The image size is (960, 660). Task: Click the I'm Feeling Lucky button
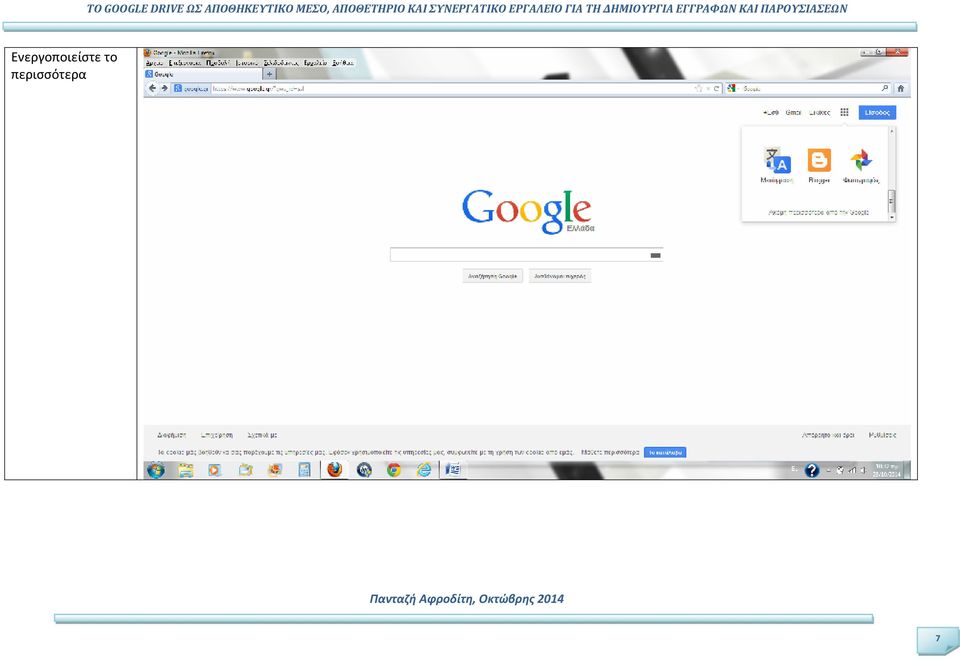[560, 276]
